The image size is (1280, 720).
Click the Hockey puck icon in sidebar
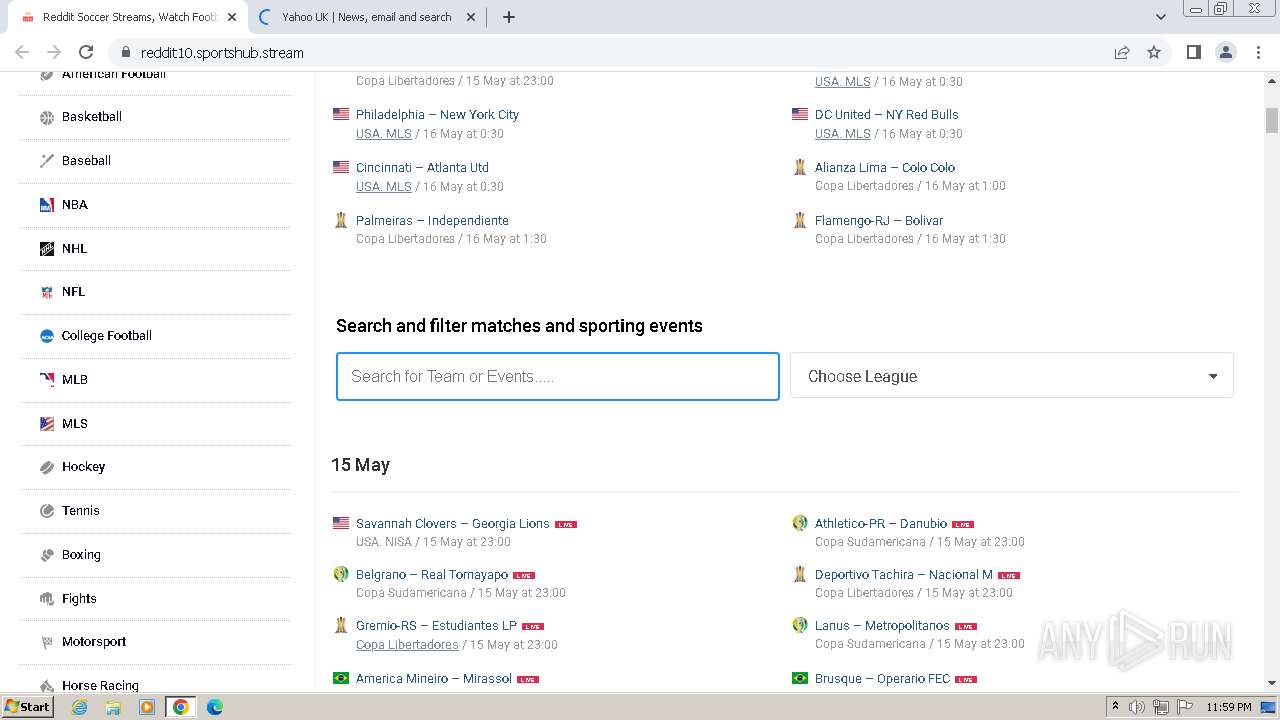pyautogui.click(x=47, y=467)
